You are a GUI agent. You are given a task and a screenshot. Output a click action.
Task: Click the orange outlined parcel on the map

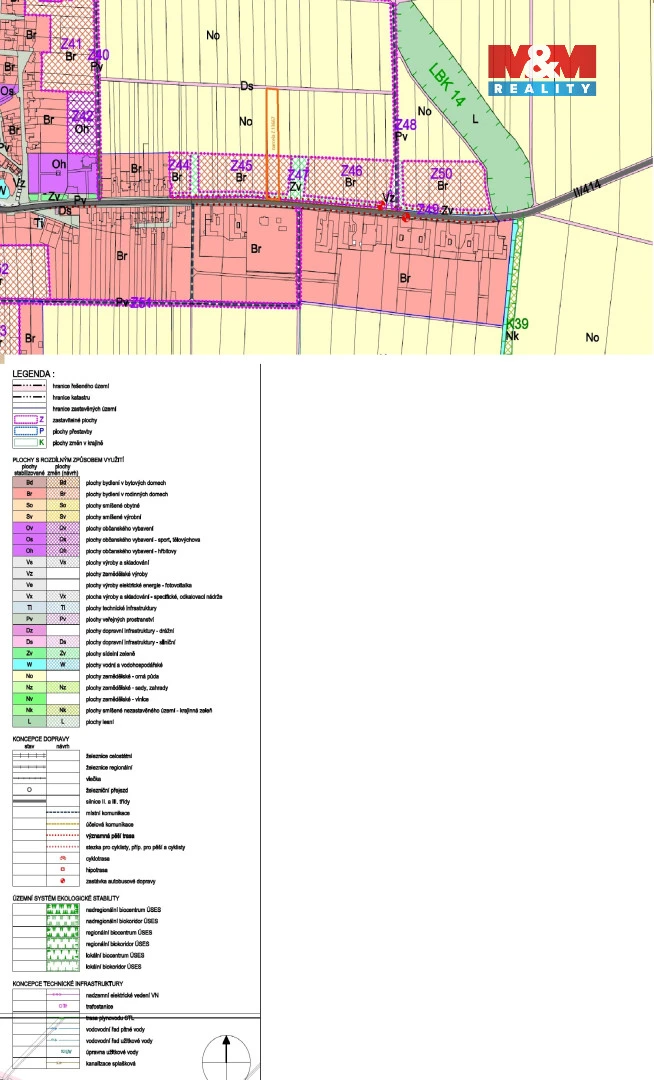point(271,144)
